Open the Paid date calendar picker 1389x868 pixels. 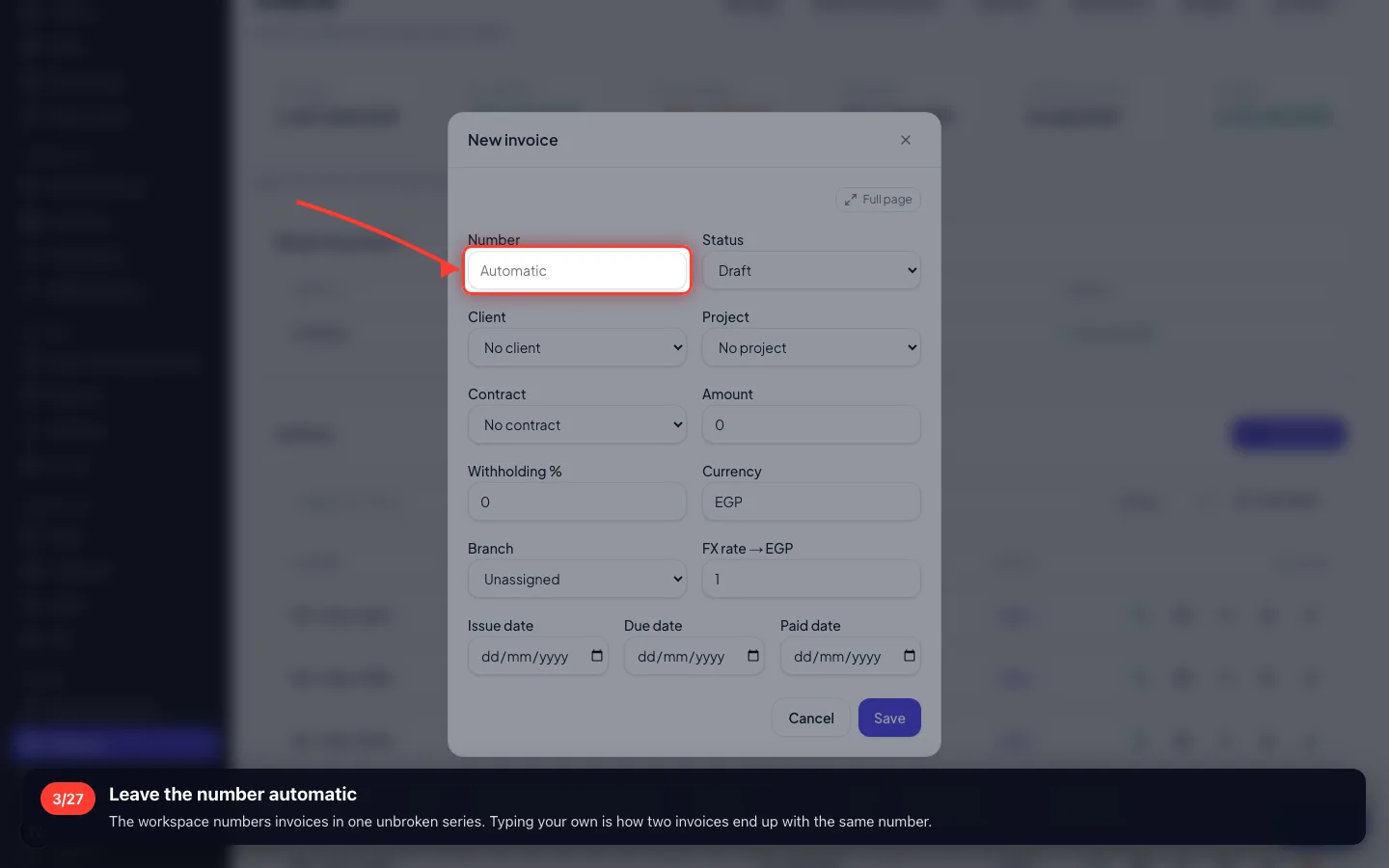pyautogui.click(x=910, y=656)
